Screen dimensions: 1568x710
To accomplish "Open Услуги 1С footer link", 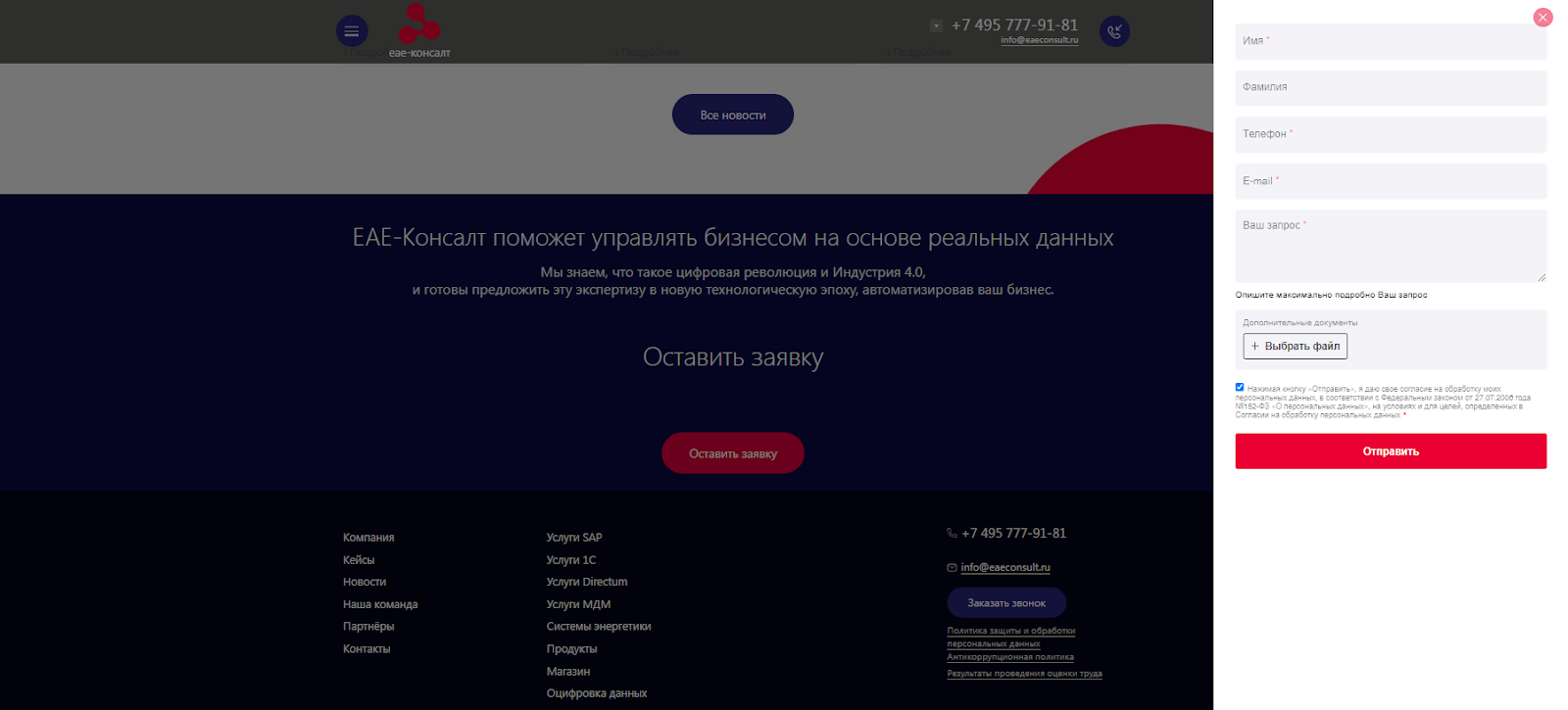I will (571, 560).
